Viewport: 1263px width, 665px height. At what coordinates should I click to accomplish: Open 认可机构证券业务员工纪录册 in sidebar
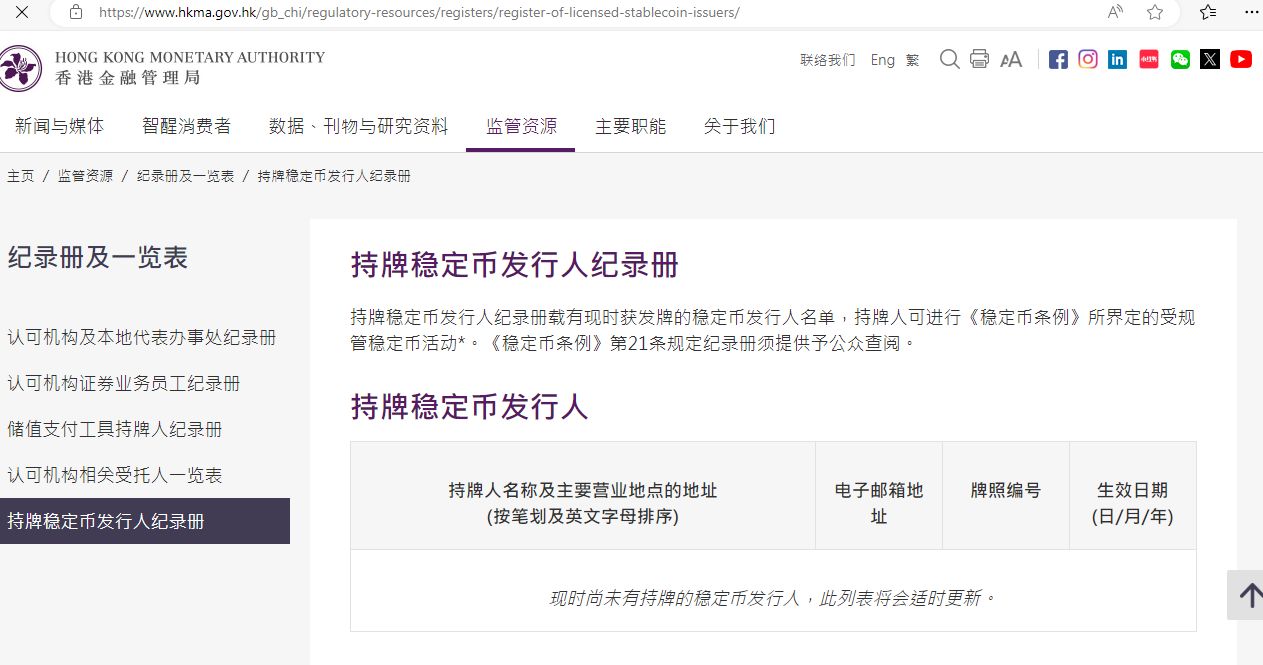123,383
